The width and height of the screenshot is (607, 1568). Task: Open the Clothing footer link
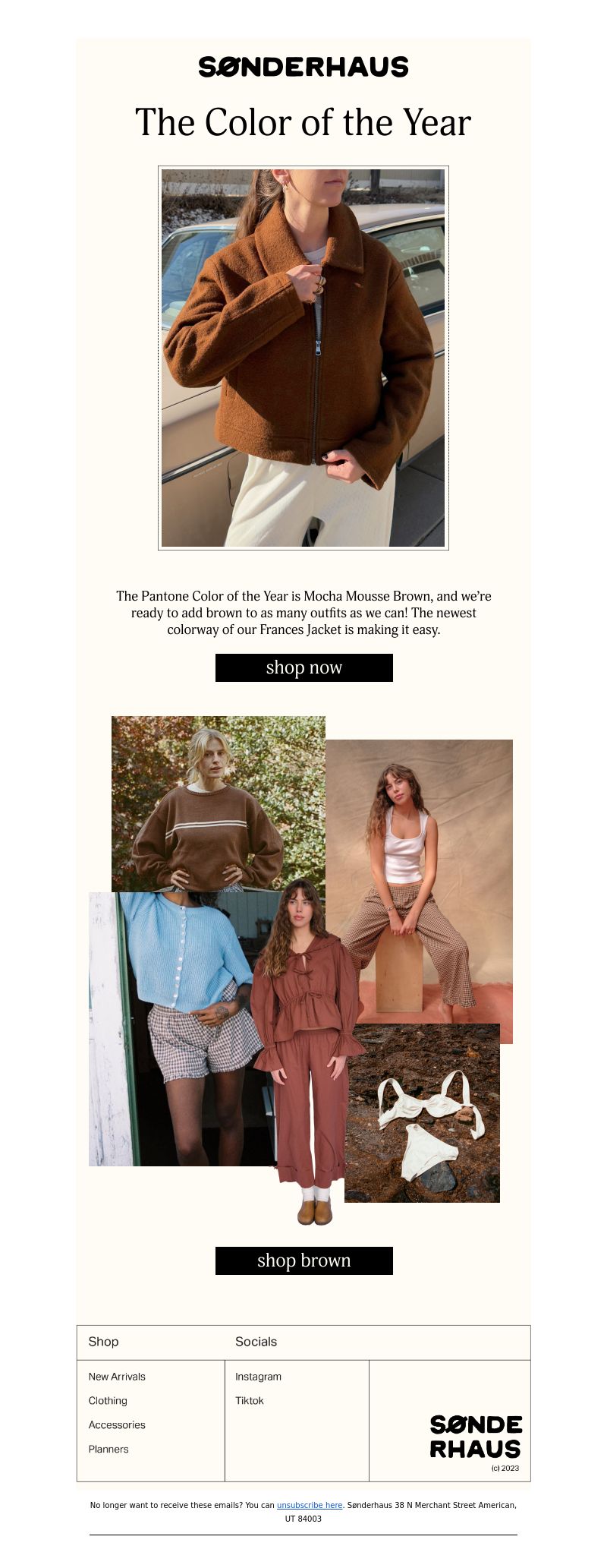coord(108,1401)
